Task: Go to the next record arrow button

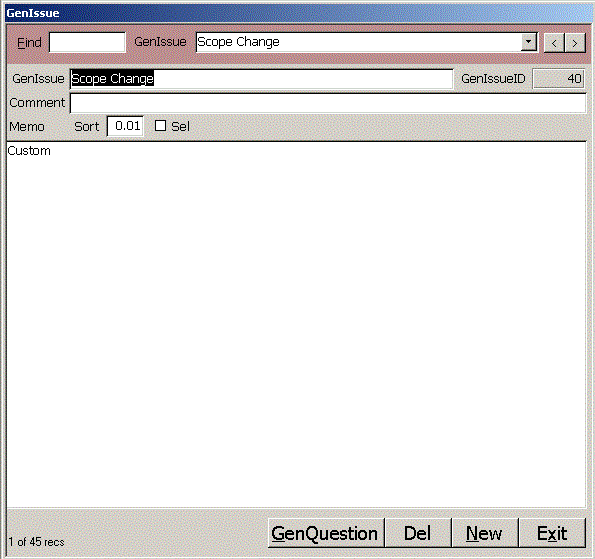Action: tap(575, 43)
